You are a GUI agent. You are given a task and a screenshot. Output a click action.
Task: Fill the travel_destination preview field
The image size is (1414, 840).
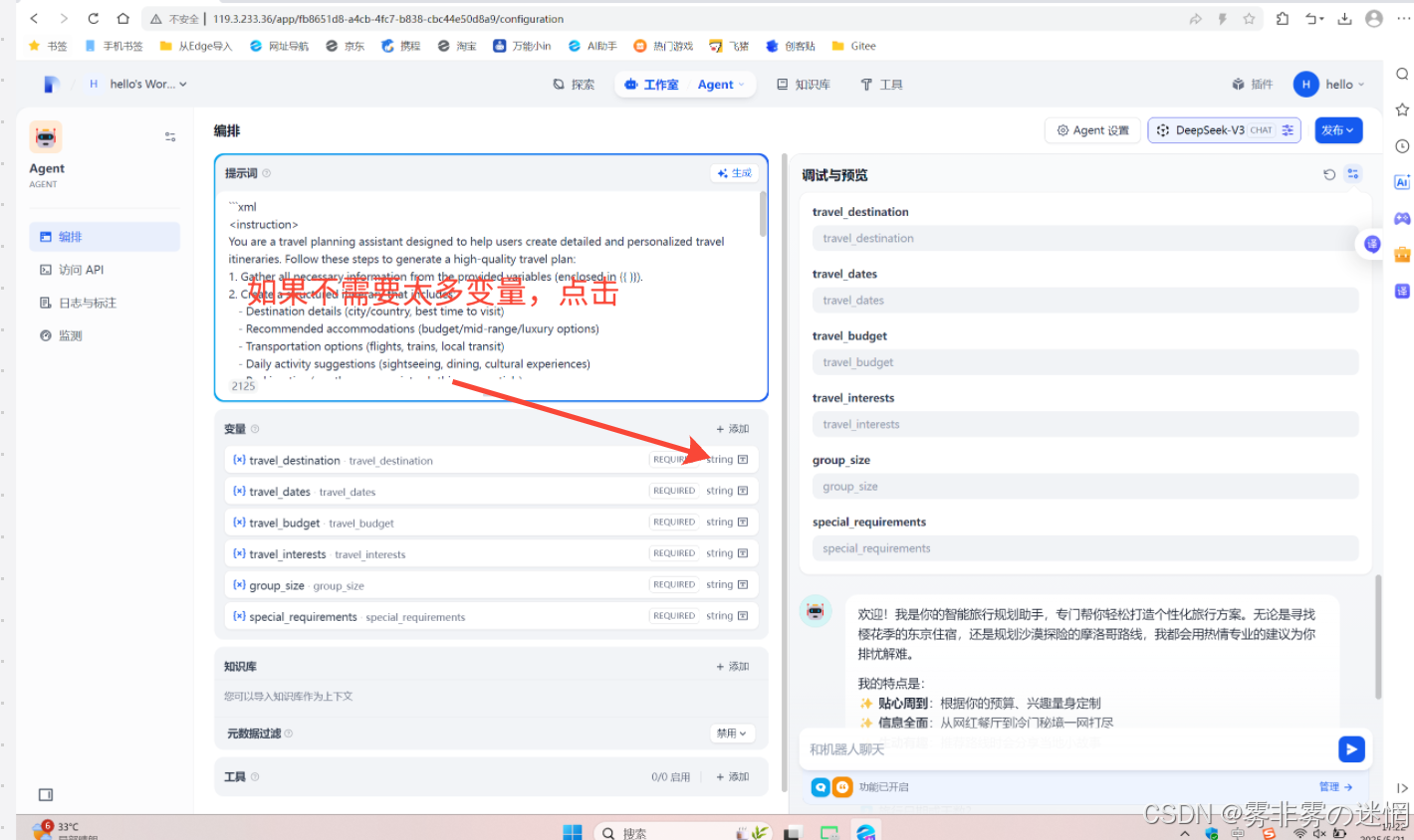pyautogui.click(x=1085, y=238)
